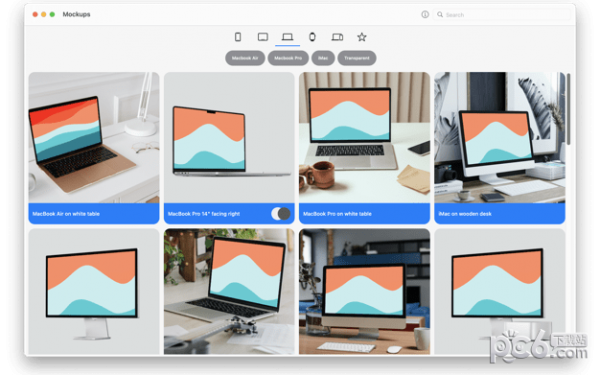Click 'MacBook Air on white table' label
Image resolution: width=600 pixels, height=375 pixels.
click(x=66, y=214)
